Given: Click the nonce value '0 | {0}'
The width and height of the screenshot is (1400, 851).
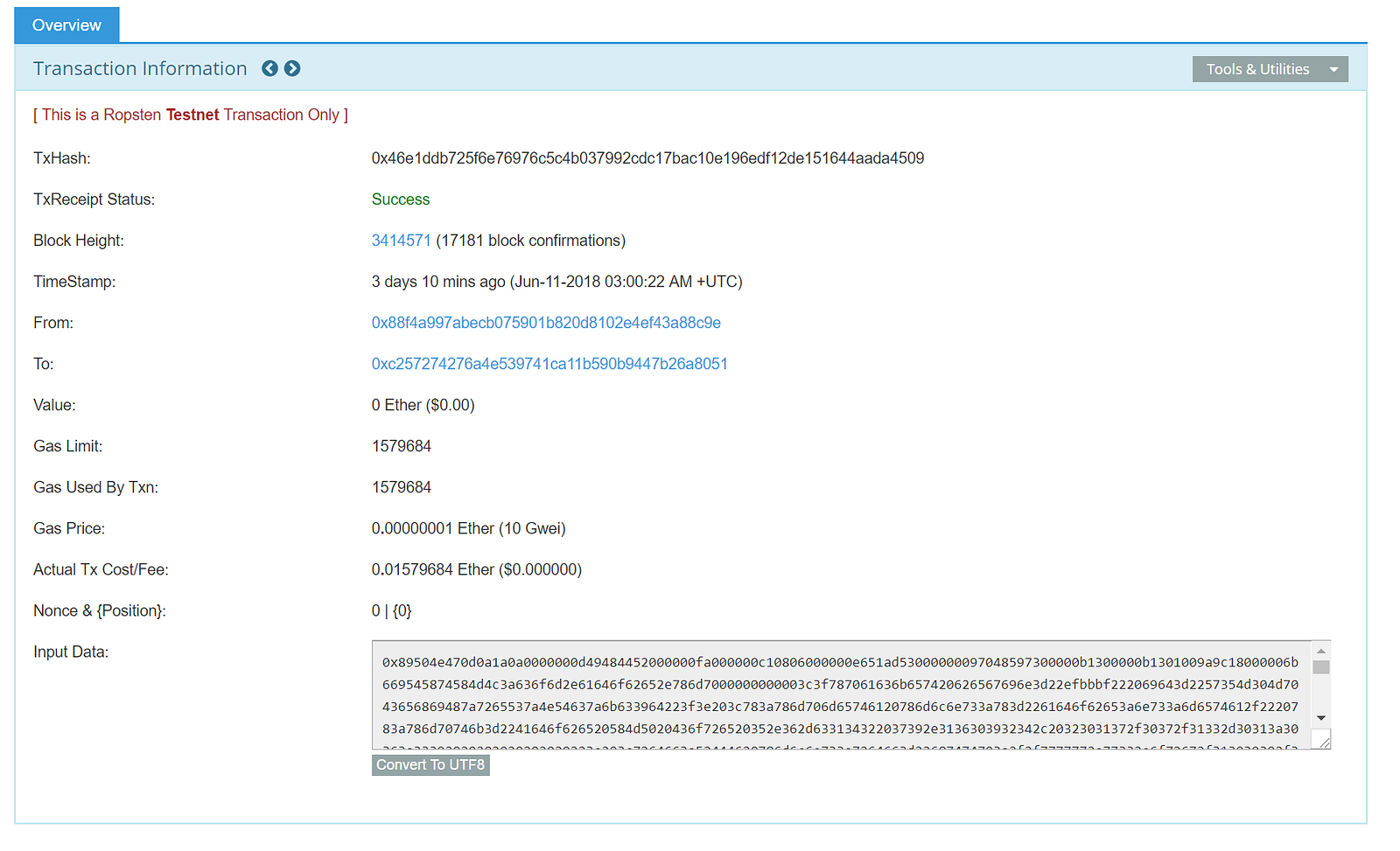Looking at the screenshot, I should tap(392, 610).
